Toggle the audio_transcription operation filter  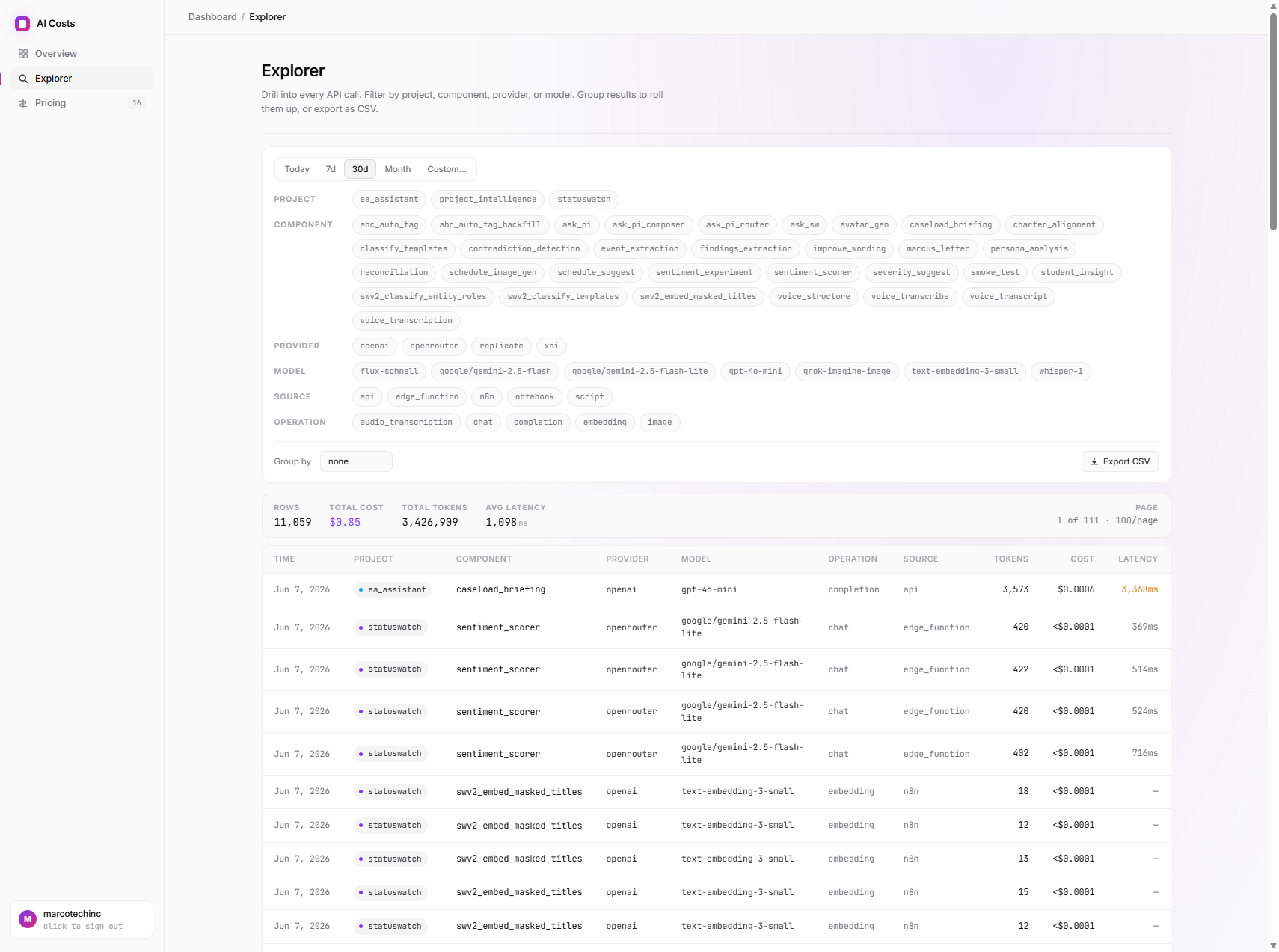[406, 423]
